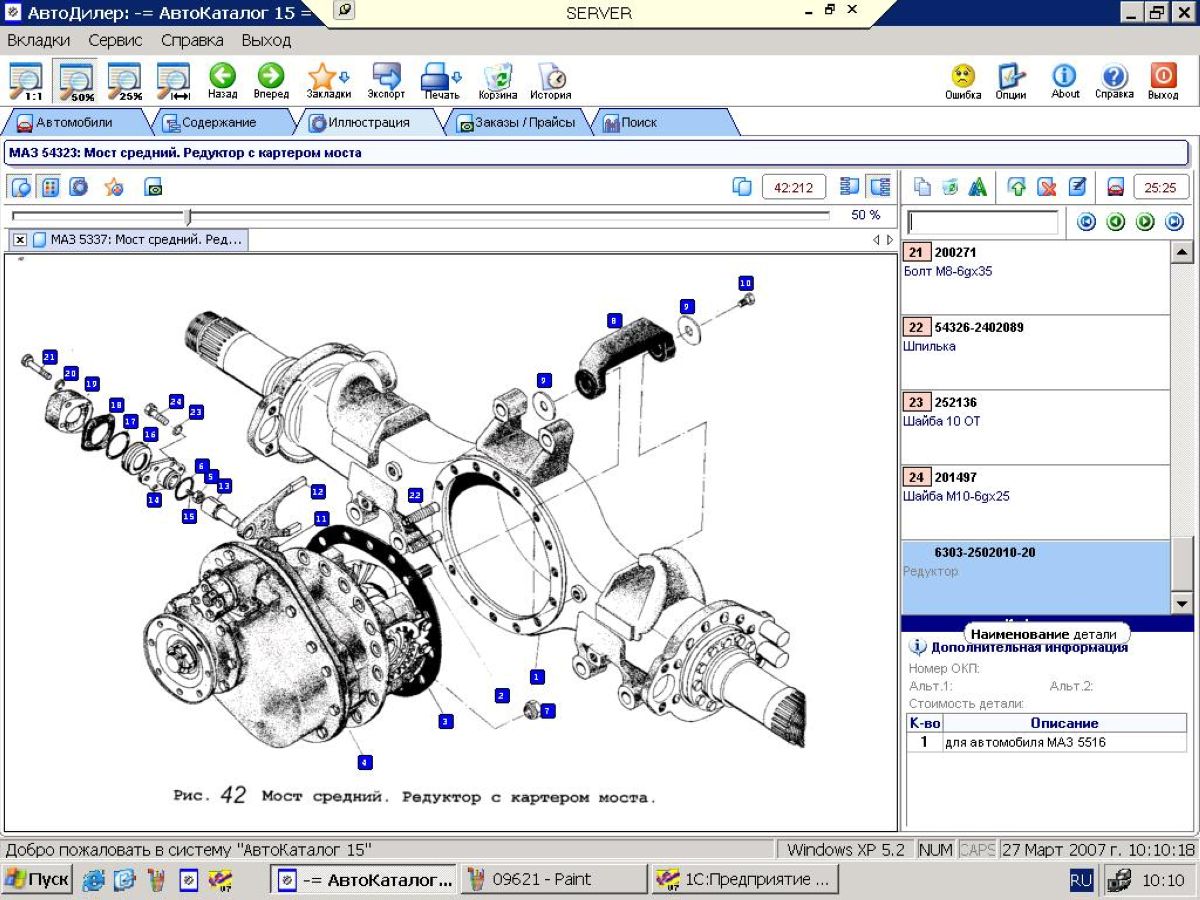Open the Справка menu in menu bar
The image size is (1200, 900).
click(192, 40)
